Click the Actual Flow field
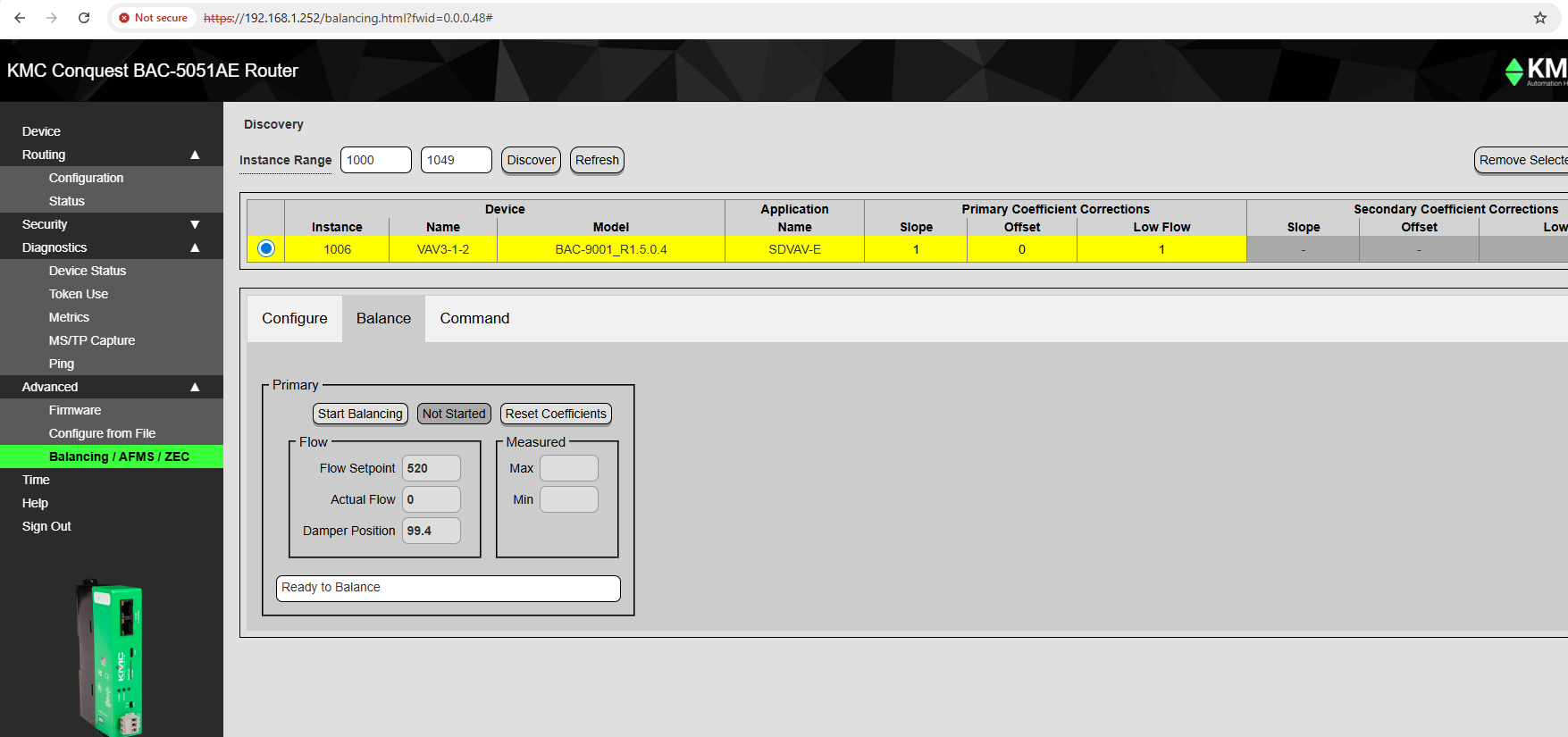Screen dimensions: 1568x737 [432, 499]
